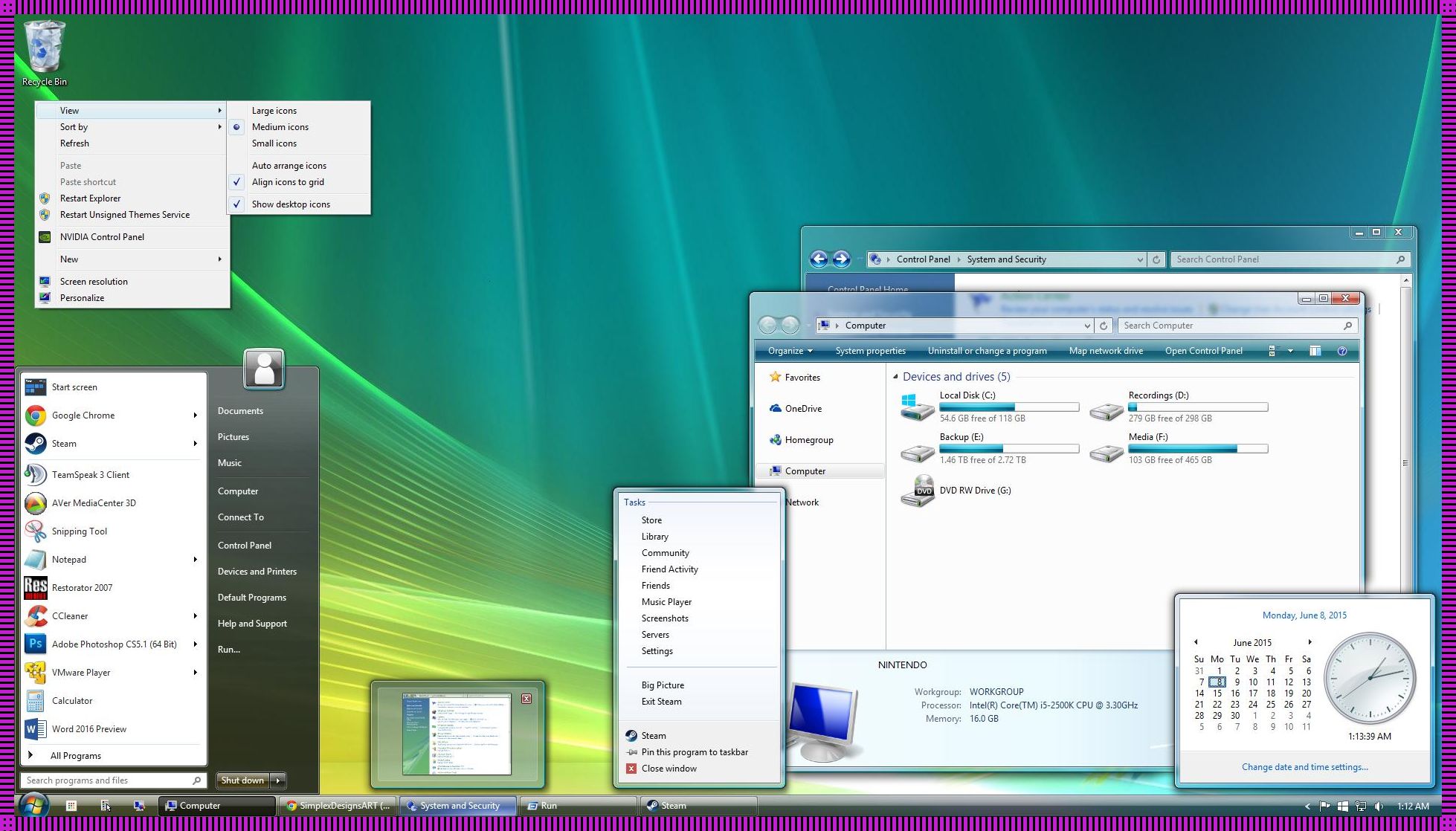This screenshot has height=831, width=1456.
Task: Click Back arrow in Control Panel window
Action: [819, 259]
